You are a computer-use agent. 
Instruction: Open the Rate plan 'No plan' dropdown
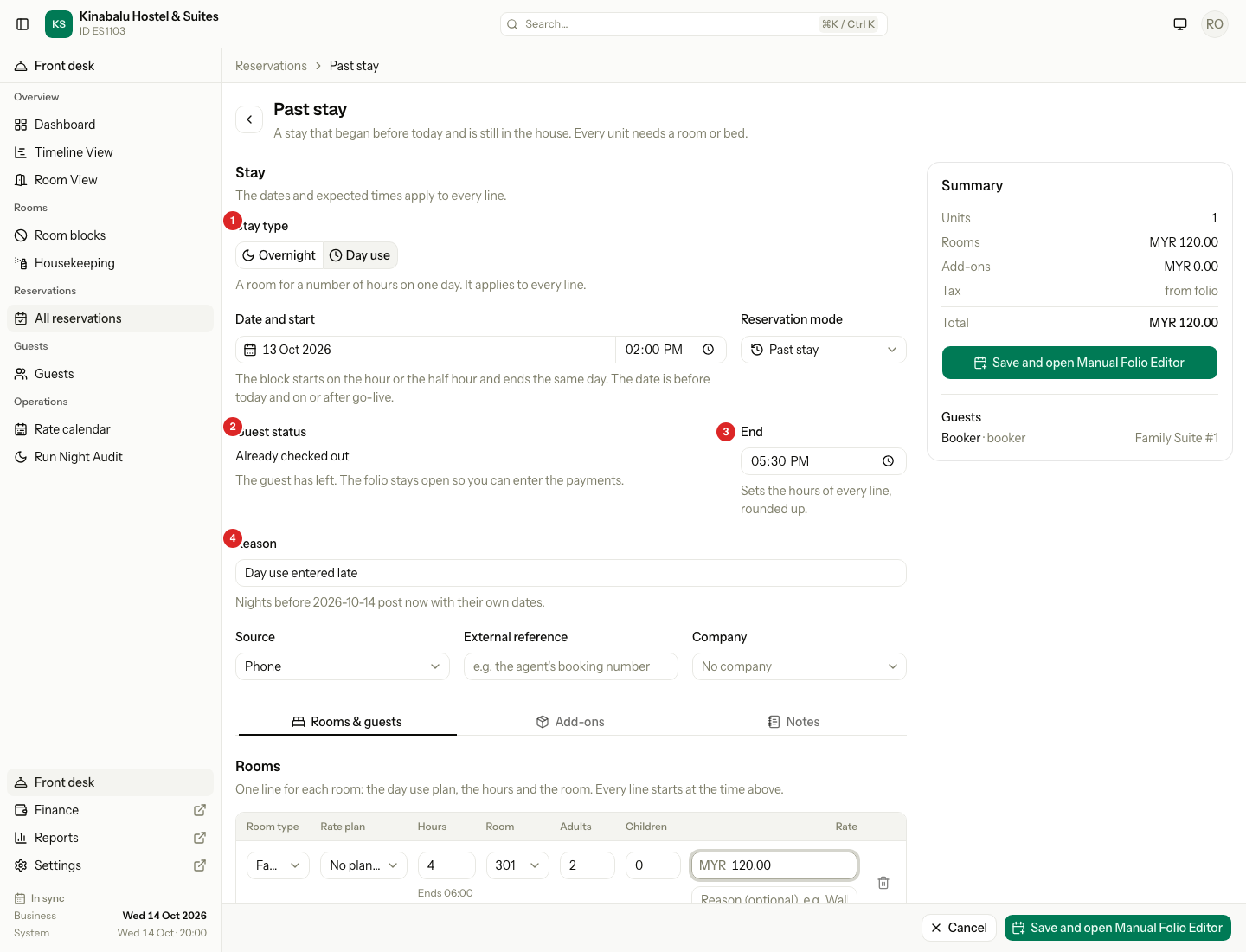tap(363, 865)
